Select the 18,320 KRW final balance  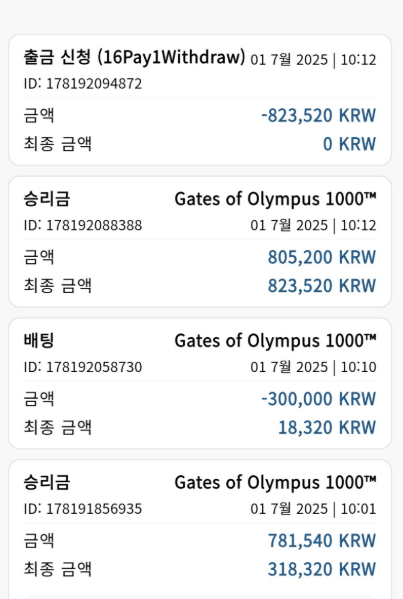point(327,427)
